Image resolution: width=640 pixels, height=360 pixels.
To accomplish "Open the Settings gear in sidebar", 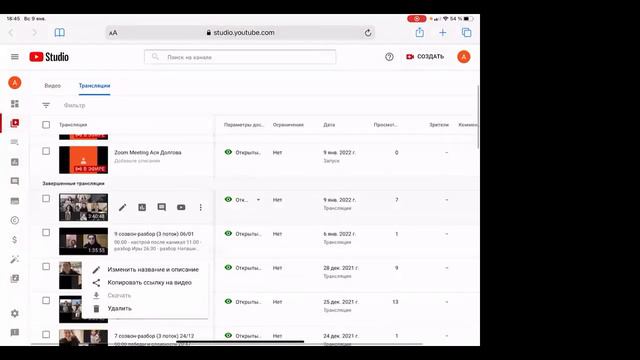I will click(15, 313).
